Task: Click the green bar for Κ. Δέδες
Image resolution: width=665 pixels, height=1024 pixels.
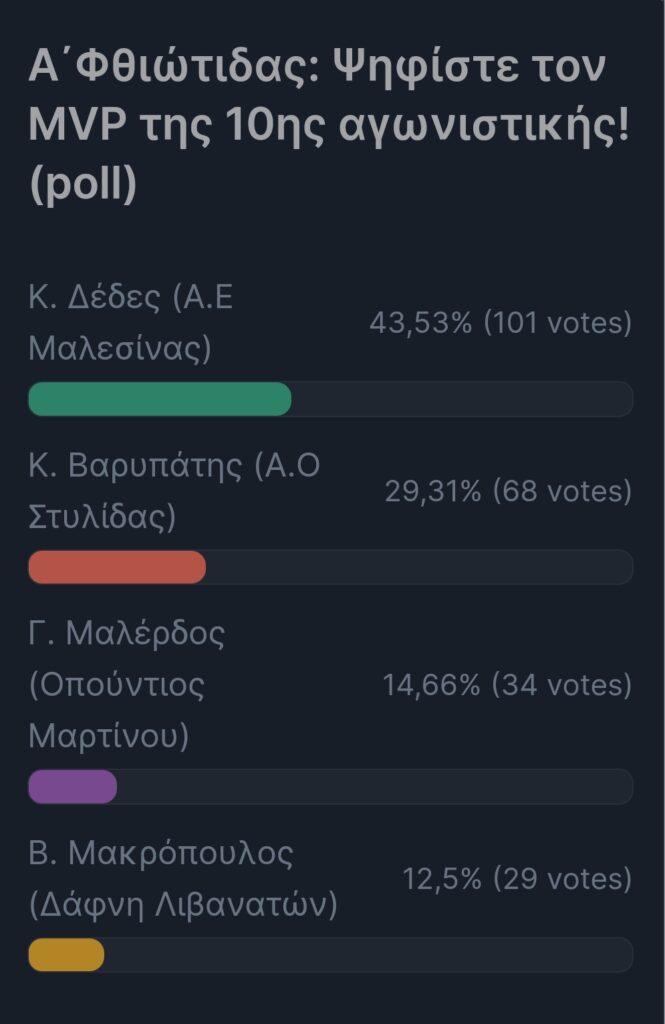Action: [160, 399]
